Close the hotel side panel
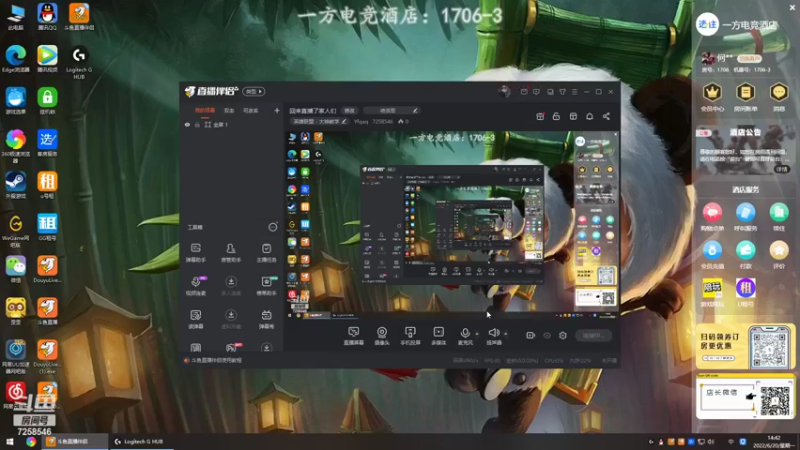Screen dimensions: 800x450 point(792,7)
